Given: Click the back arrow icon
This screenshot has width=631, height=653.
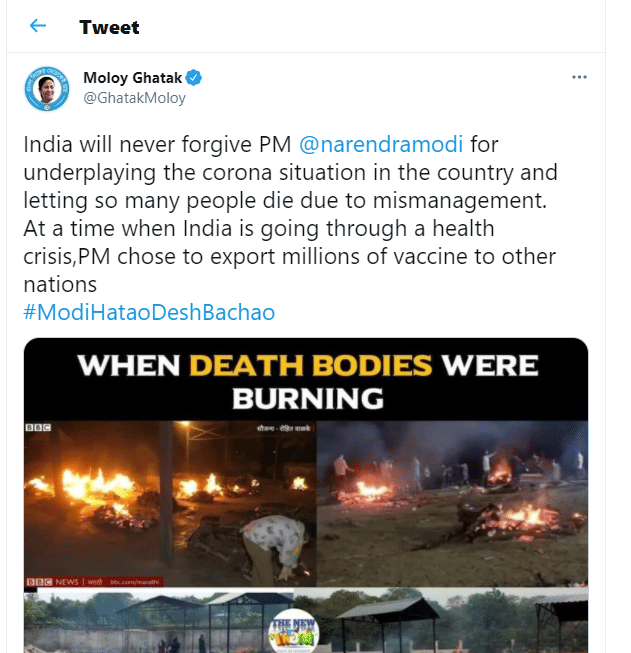Looking at the screenshot, I should [x=38, y=26].
